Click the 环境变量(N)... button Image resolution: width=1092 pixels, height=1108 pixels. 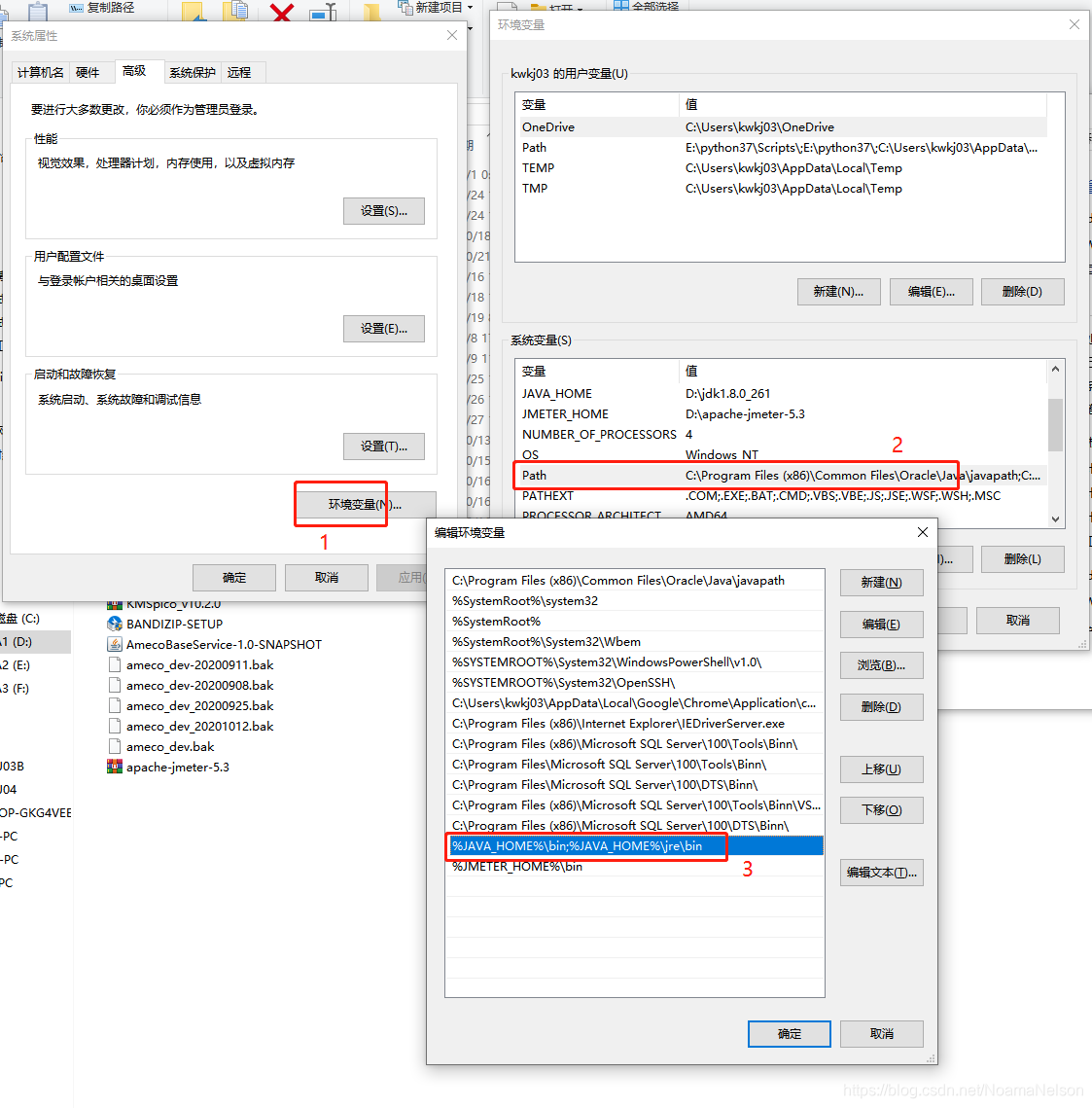point(365,505)
